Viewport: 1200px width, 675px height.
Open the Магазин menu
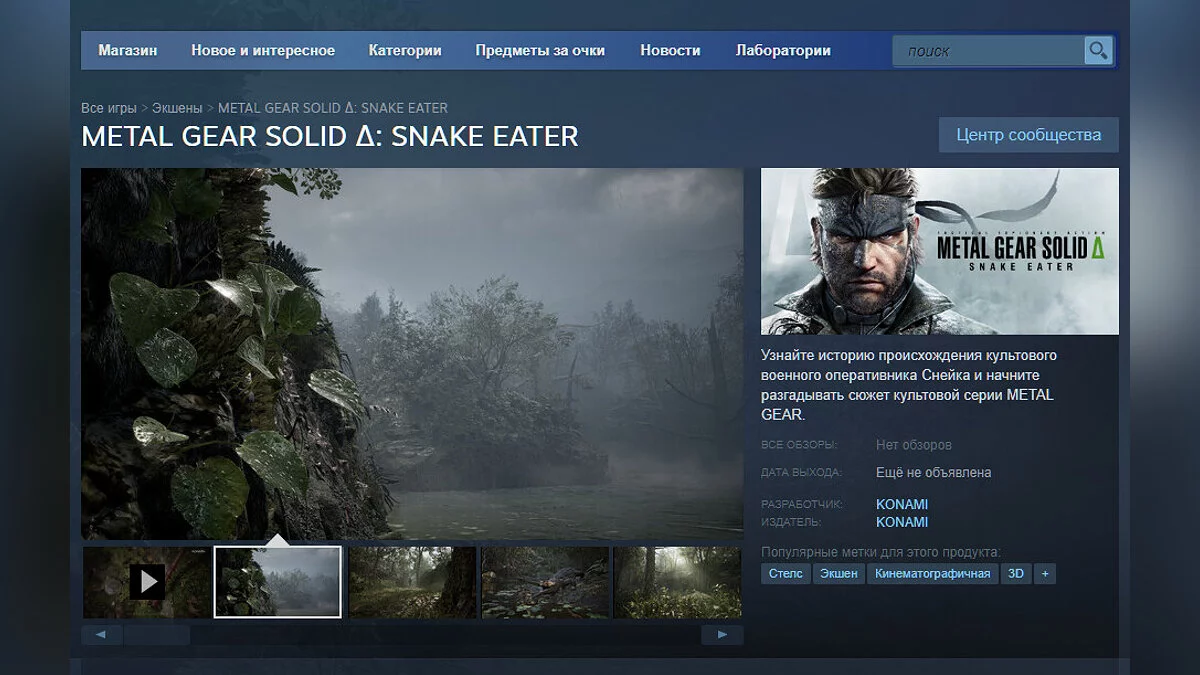tap(128, 50)
